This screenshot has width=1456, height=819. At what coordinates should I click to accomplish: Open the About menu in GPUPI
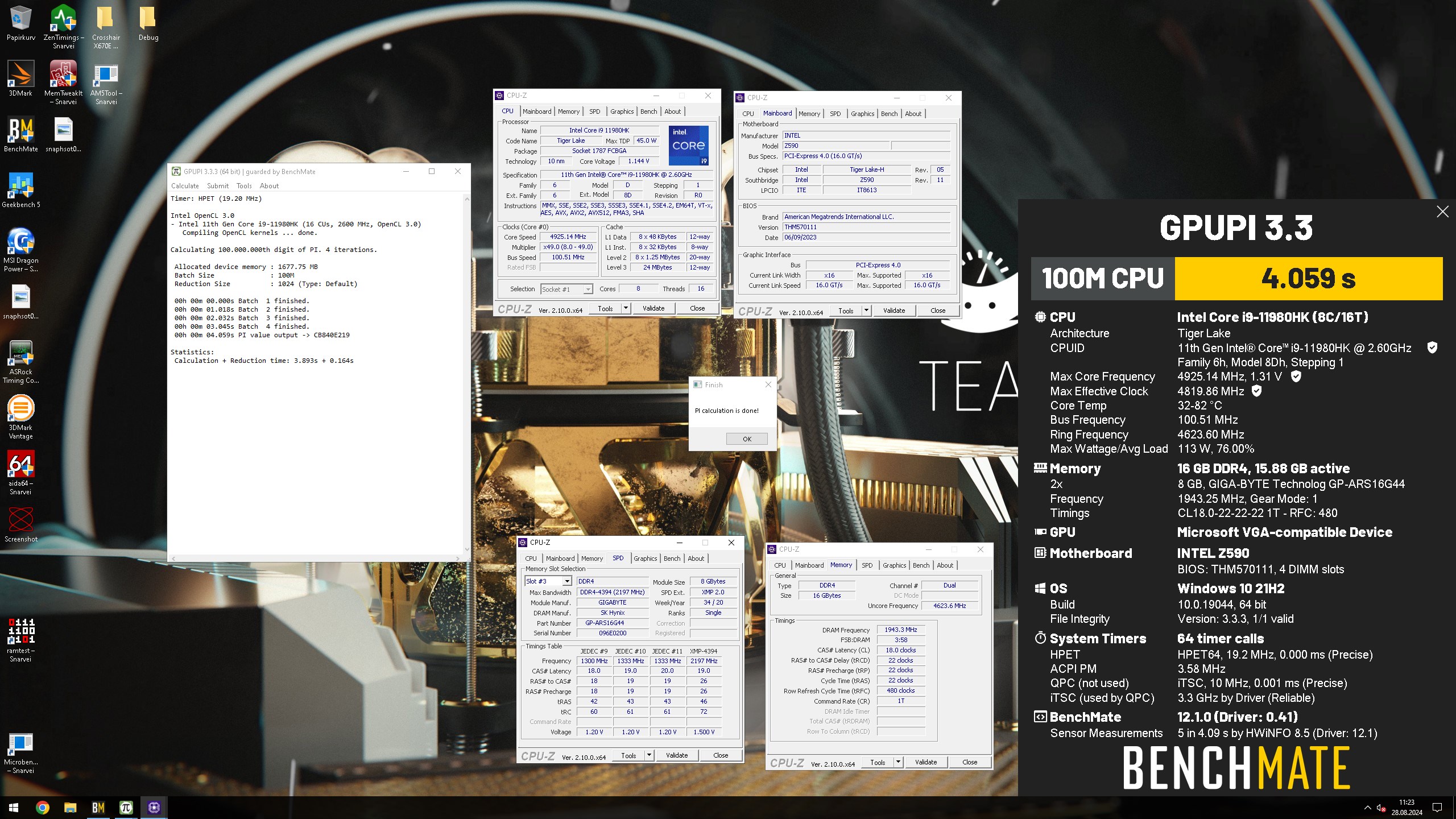(269, 186)
